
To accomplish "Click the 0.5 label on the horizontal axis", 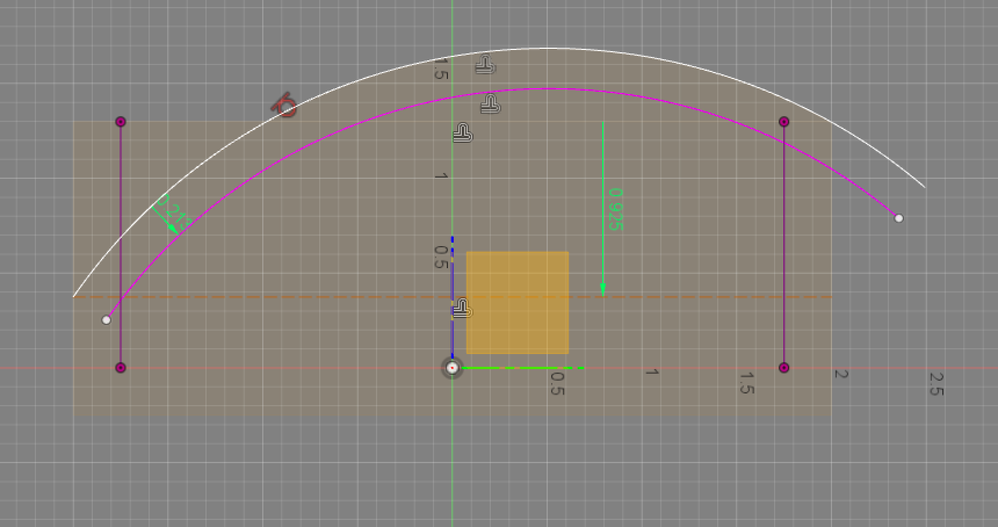I will (557, 384).
